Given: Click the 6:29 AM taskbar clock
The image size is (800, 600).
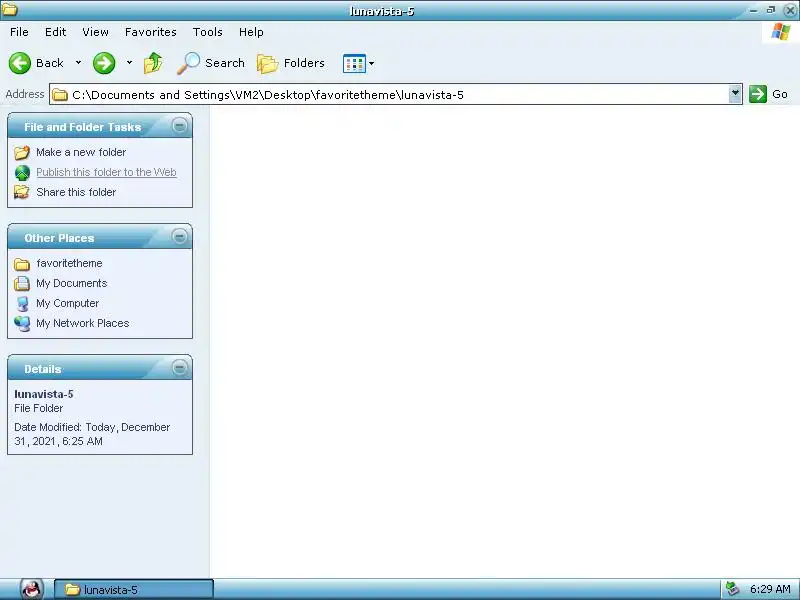Looking at the screenshot, I should click(x=770, y=589).
